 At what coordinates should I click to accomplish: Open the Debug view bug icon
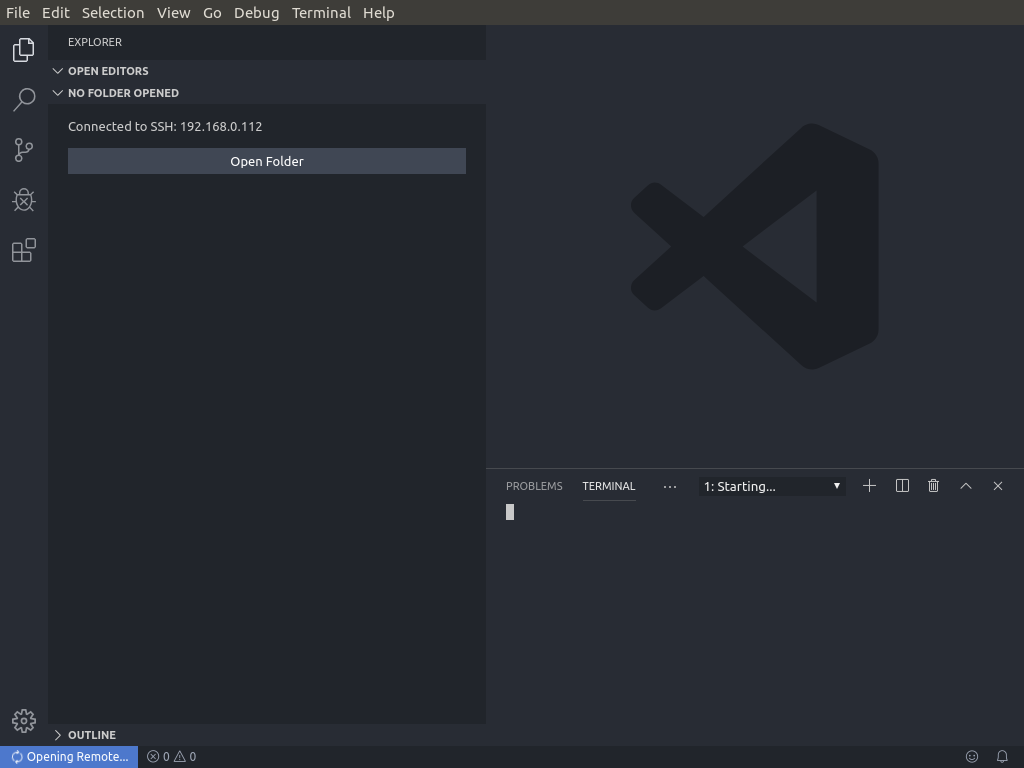click(24, 200)
